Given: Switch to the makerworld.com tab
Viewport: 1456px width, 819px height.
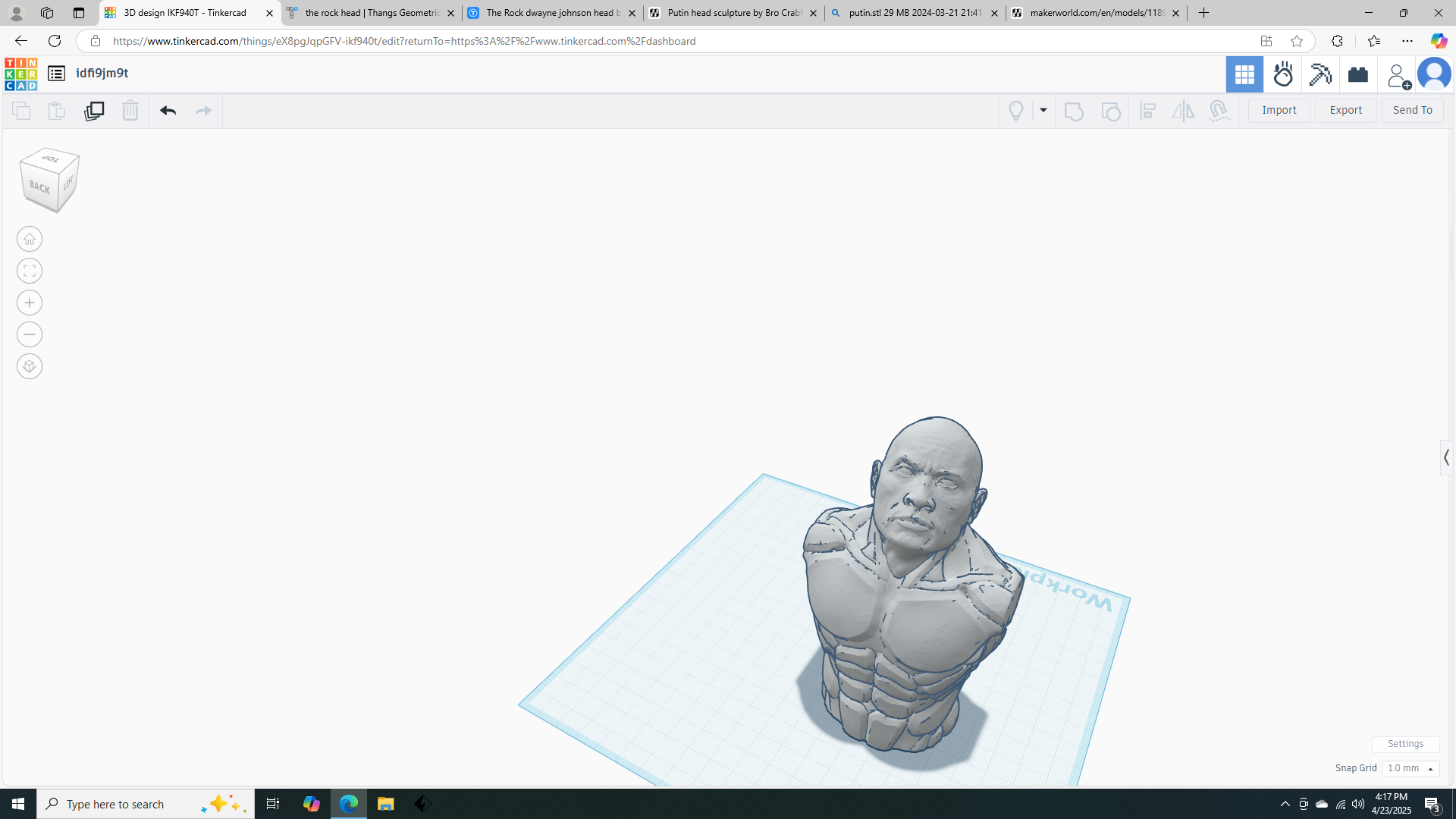Looking at the screenshot, I should coord(1097,13).
